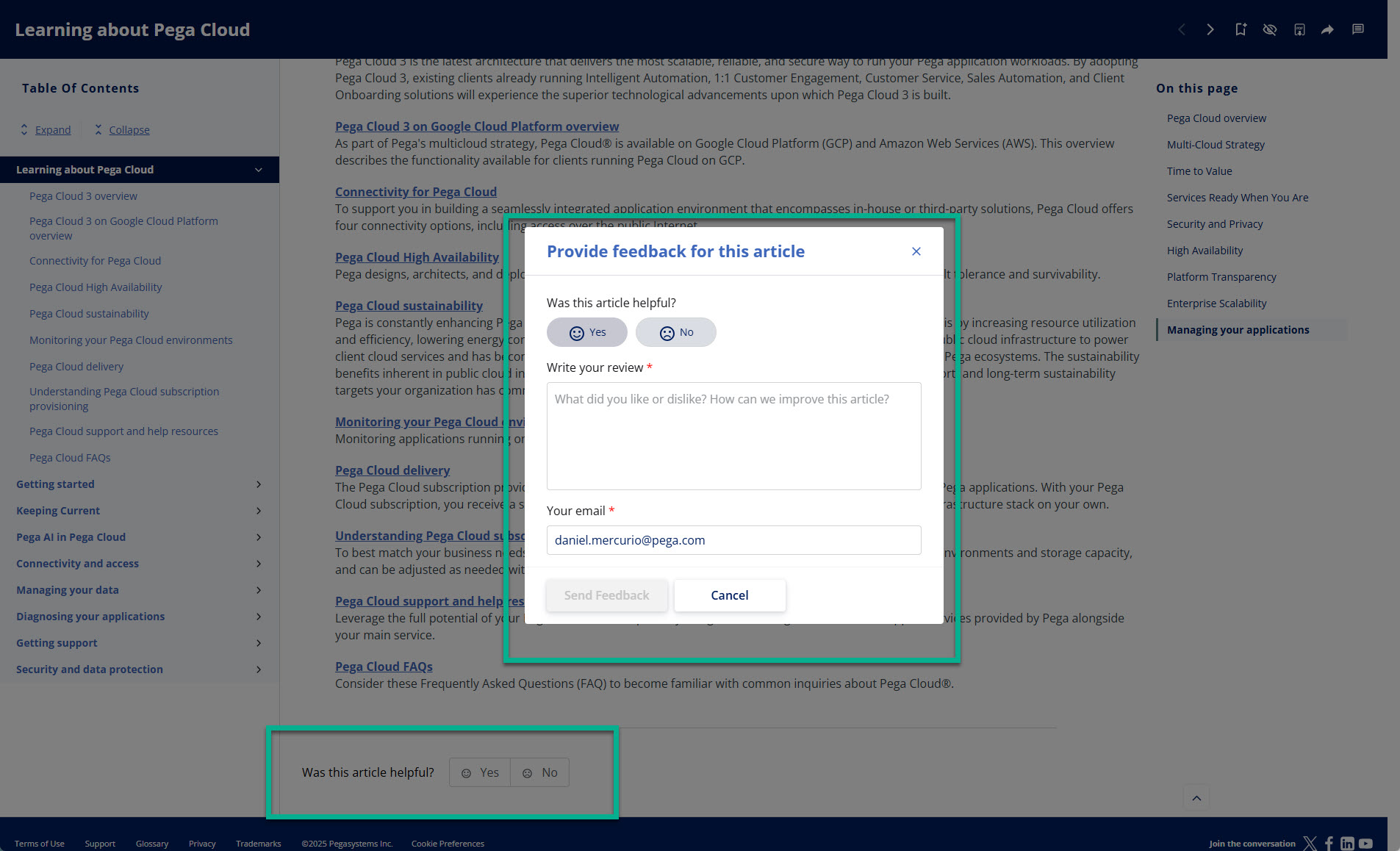Open Pega Cloud 3 on Google Cloud Platform overview sidebar item
The height and width of the screenshot is (851, 1400).
point(123,229)
